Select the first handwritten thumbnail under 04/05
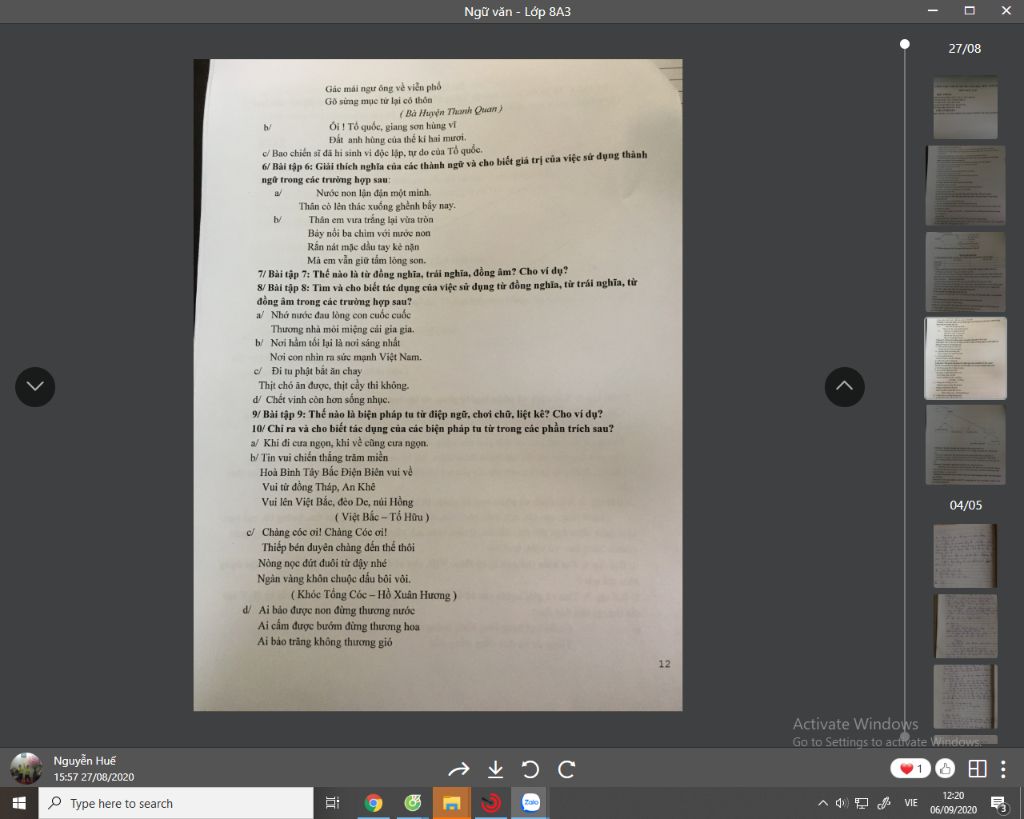Screen dimensions: 1024x819 (965, 556)
